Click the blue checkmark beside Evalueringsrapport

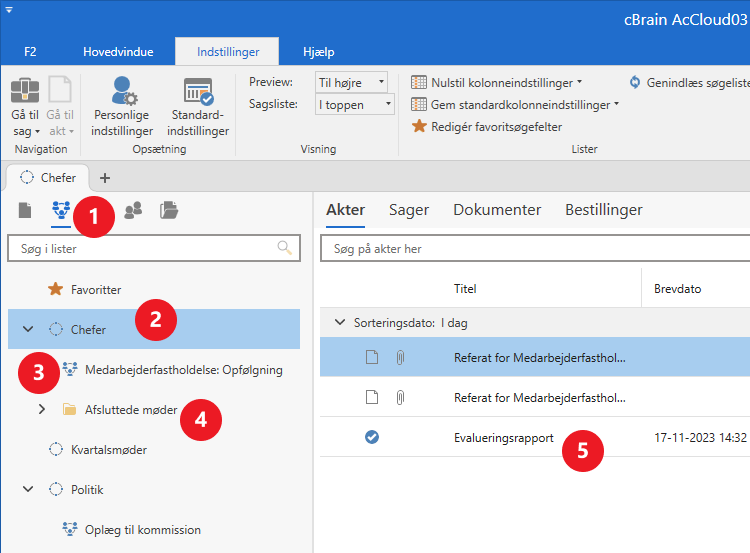(x=372, y=437)
